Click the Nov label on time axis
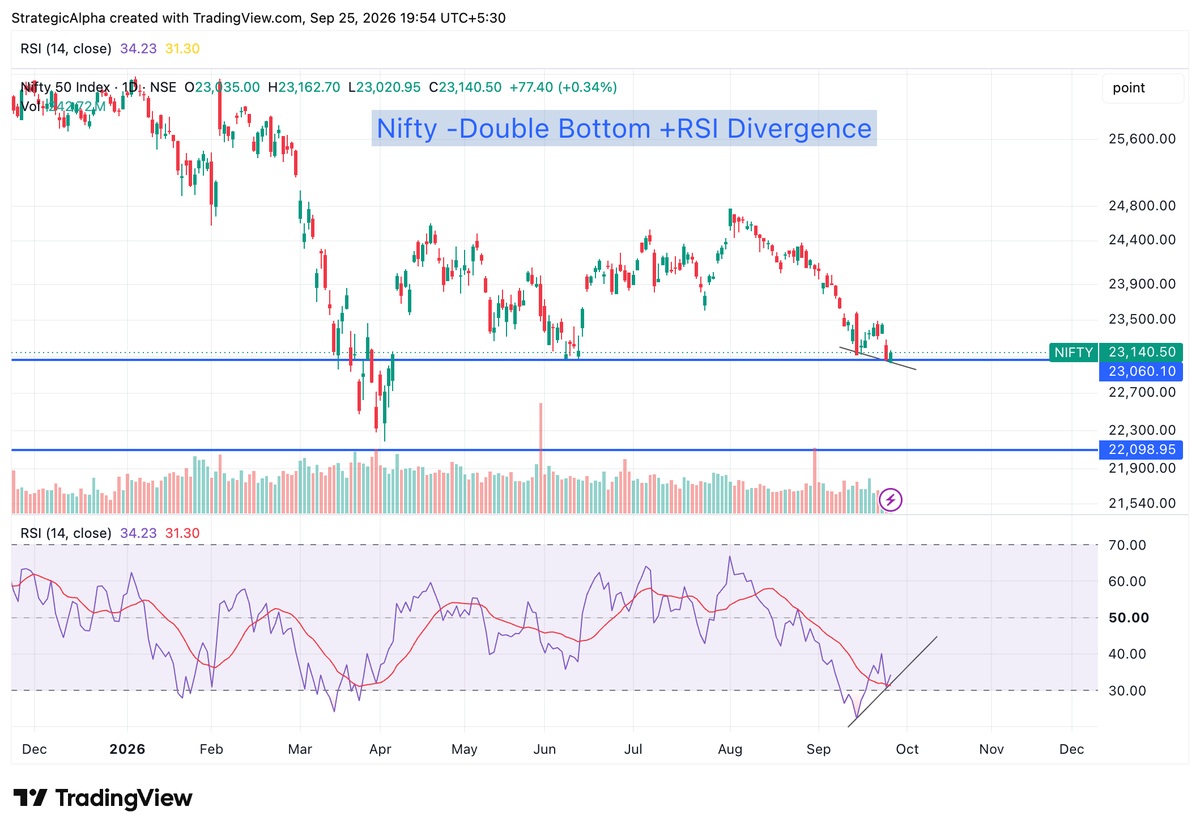The width and height of the screenshot is (1200, 832). pyautogui.click(x=991, y=749)
